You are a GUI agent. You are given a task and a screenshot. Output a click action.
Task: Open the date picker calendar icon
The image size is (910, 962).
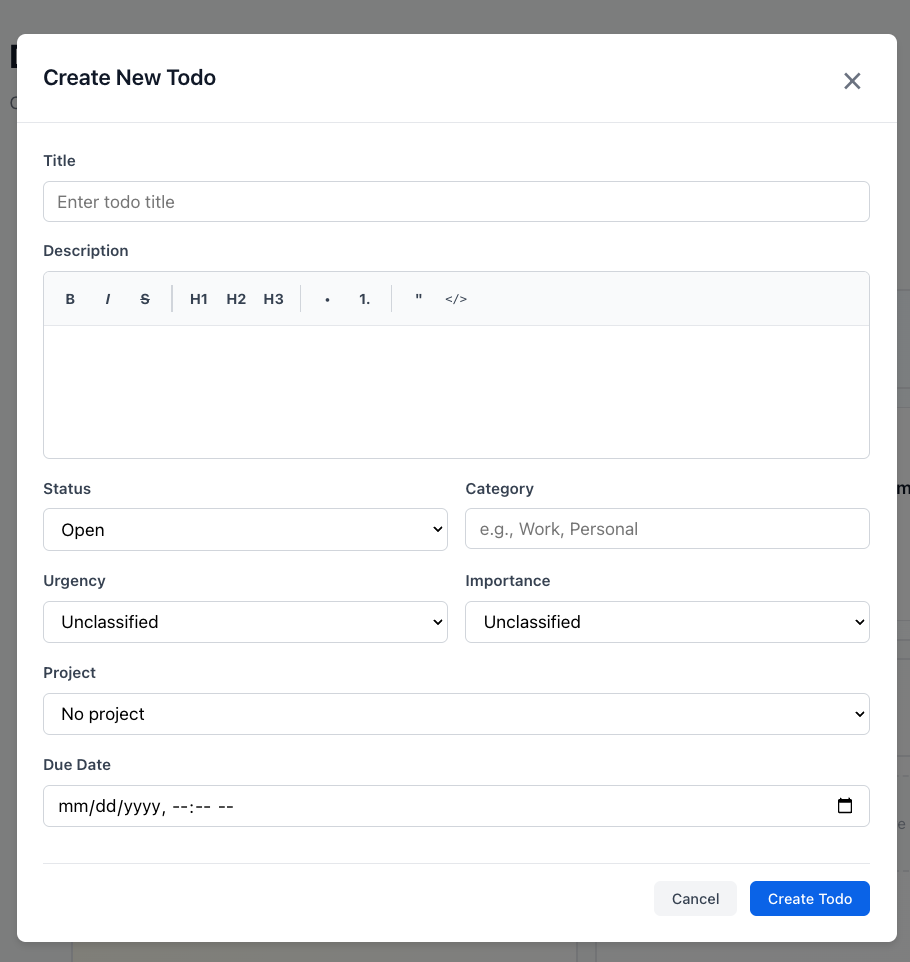pyautogui.click(x=845, y=806)
